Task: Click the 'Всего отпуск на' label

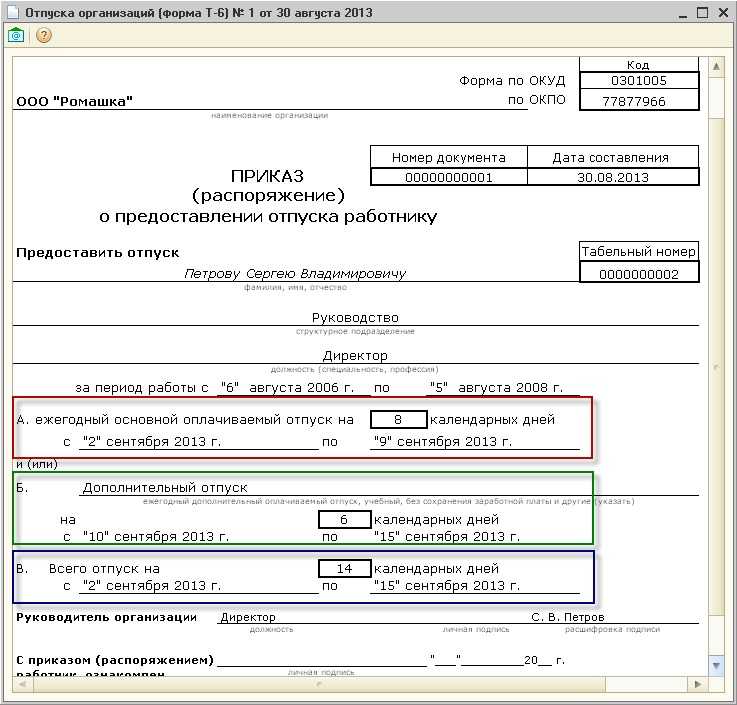Action: click(x=104, y=569)
